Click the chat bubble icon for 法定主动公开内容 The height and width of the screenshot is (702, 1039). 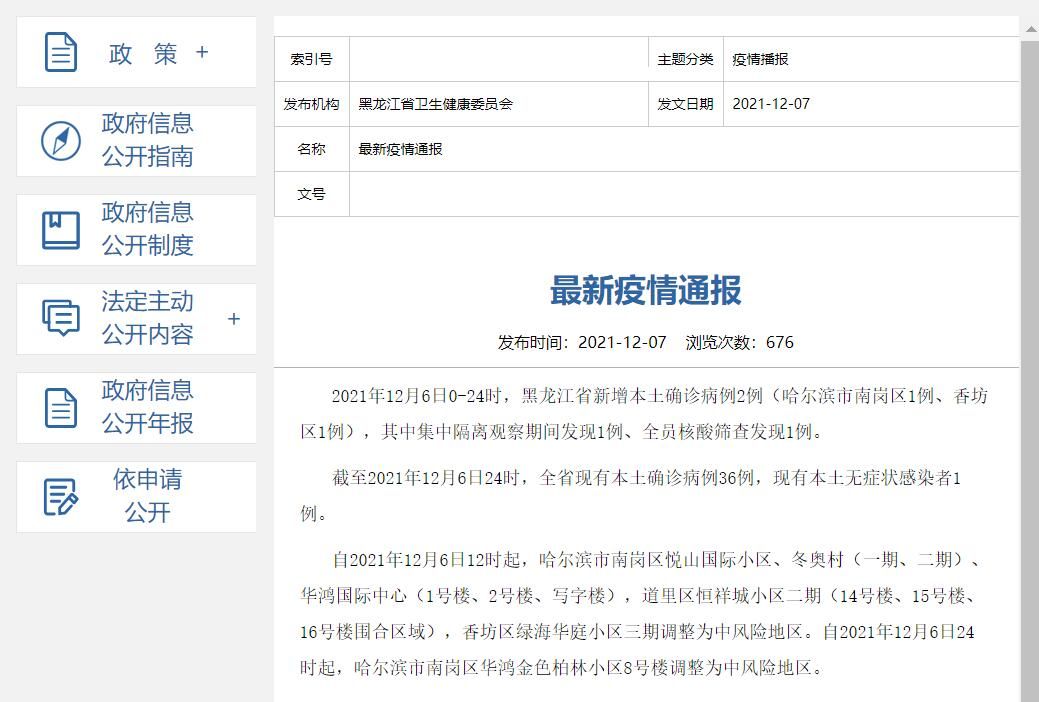click(x=61, y=318)
